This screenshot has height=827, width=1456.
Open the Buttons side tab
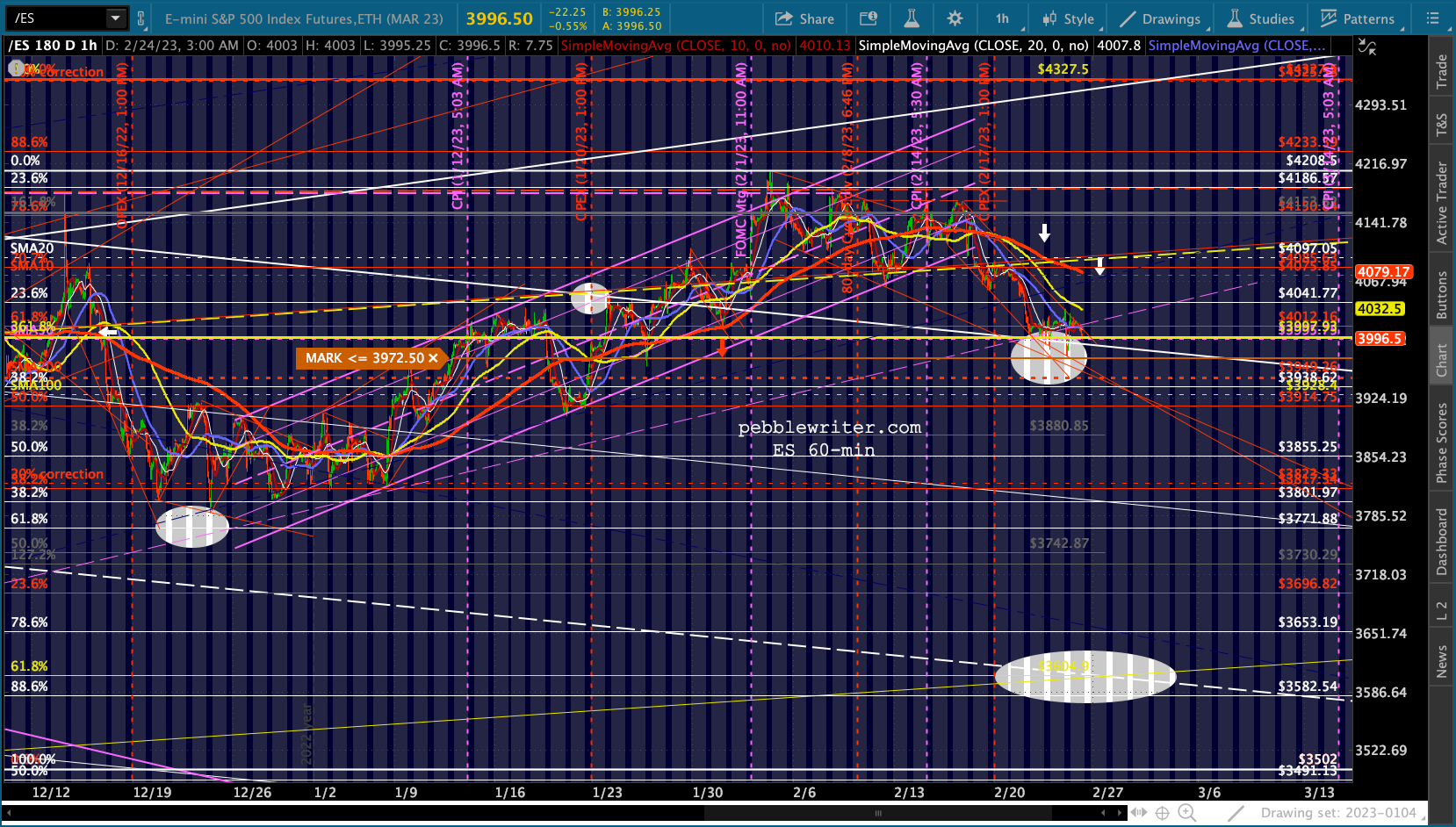[x=1441, y=295]
